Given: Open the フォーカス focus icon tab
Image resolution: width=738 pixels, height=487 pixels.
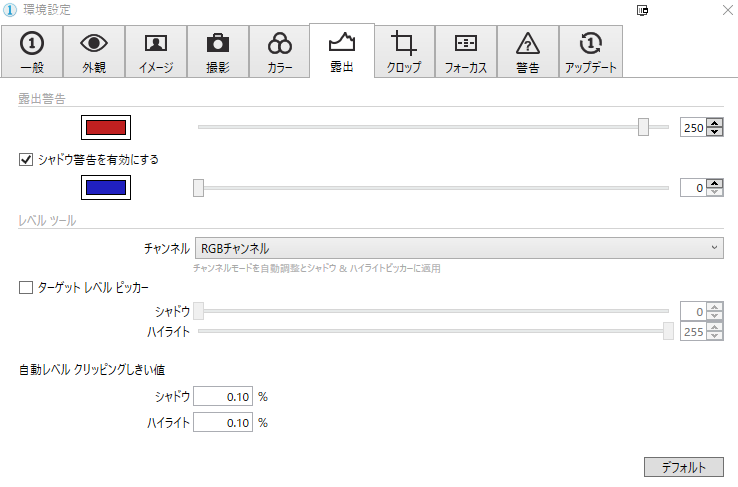Looking at the screenshot, I should 465,44.
